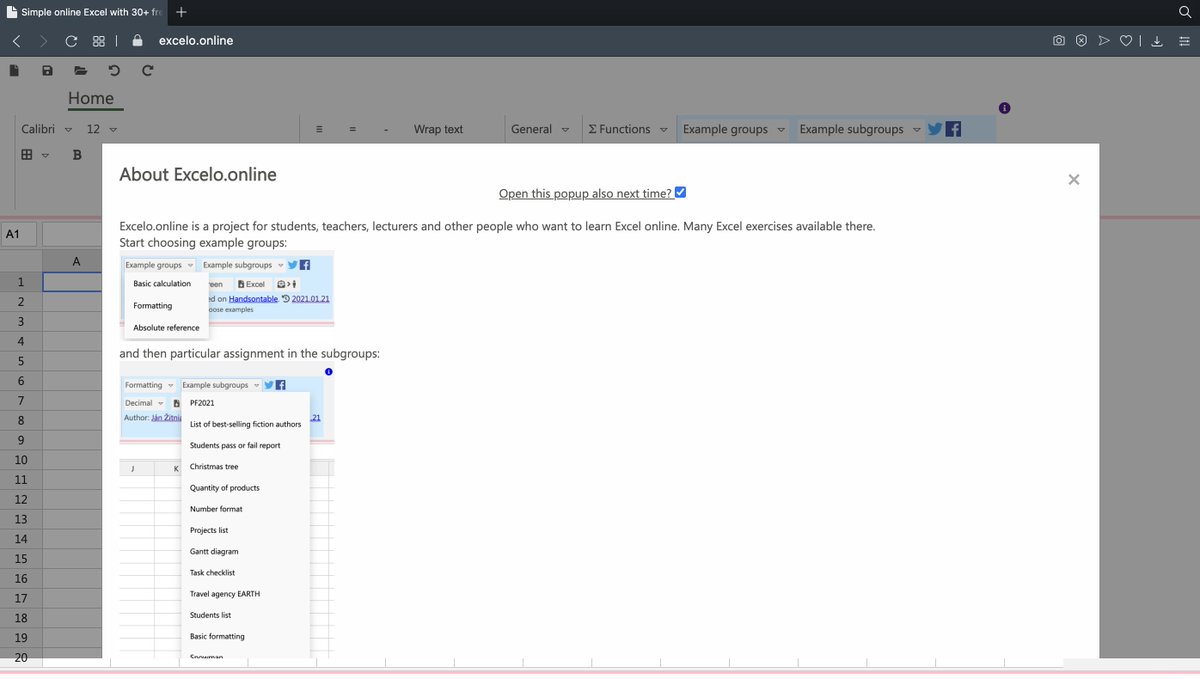Undo the last action
Viewport: 1200px width, 679px height.
click(x=113, y=70)
